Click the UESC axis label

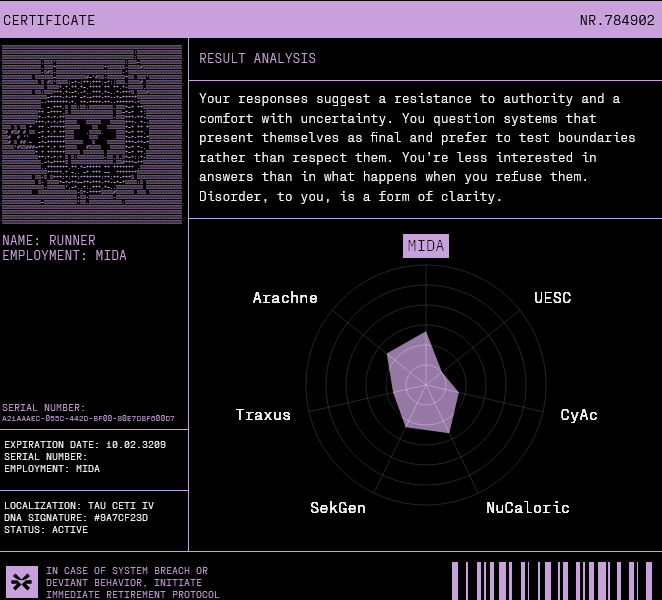tap(552, 298)
